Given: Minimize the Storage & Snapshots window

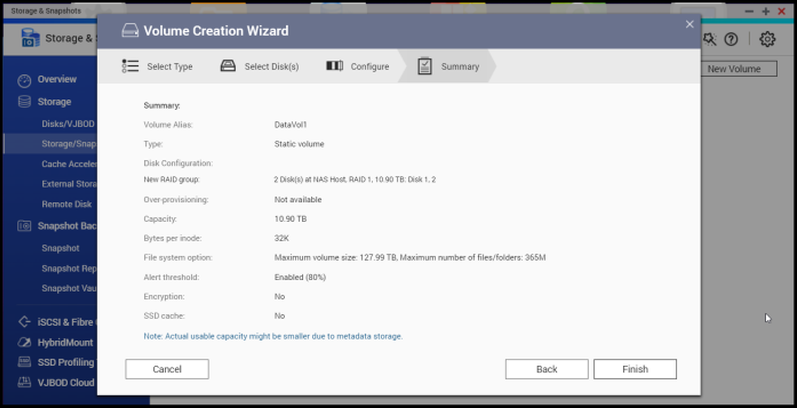Looking at the screenshot, I should [x=749, y=11].
